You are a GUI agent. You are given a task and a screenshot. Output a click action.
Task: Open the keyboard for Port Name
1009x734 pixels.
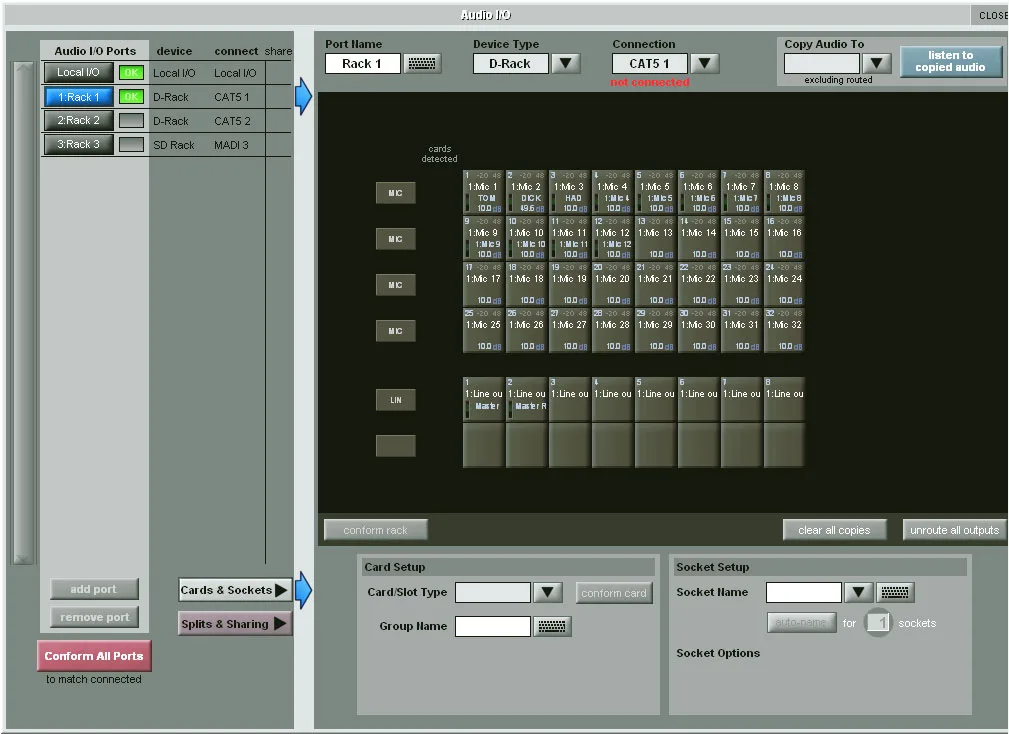(x=422, y=64)
